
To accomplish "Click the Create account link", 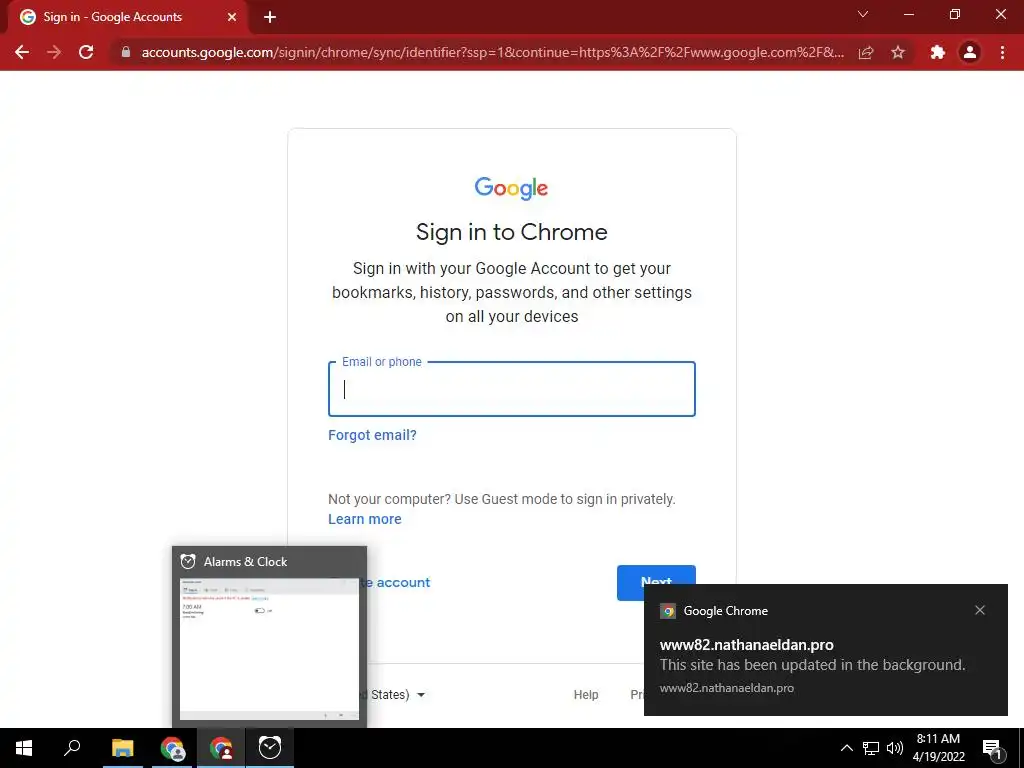I will click(395, 583).
